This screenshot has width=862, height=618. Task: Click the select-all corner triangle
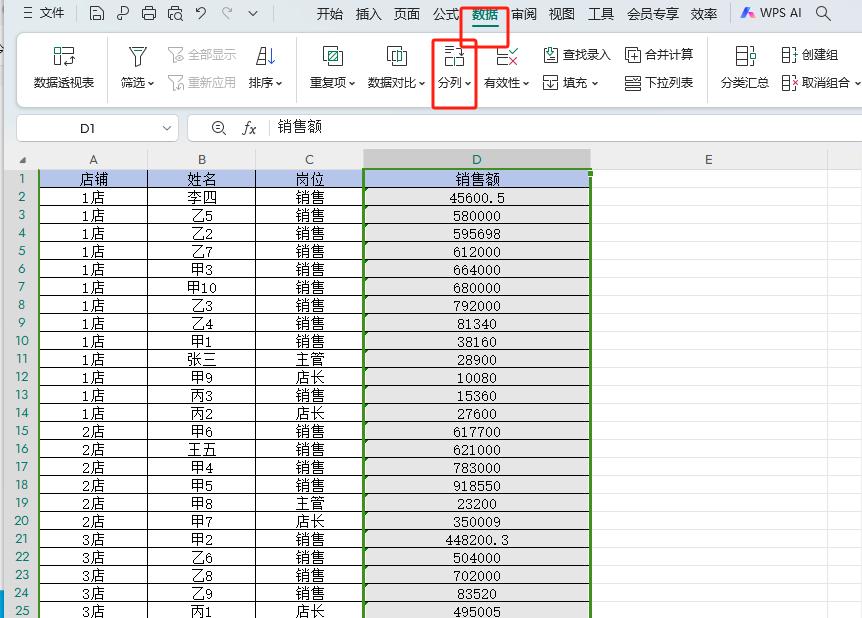23,160
